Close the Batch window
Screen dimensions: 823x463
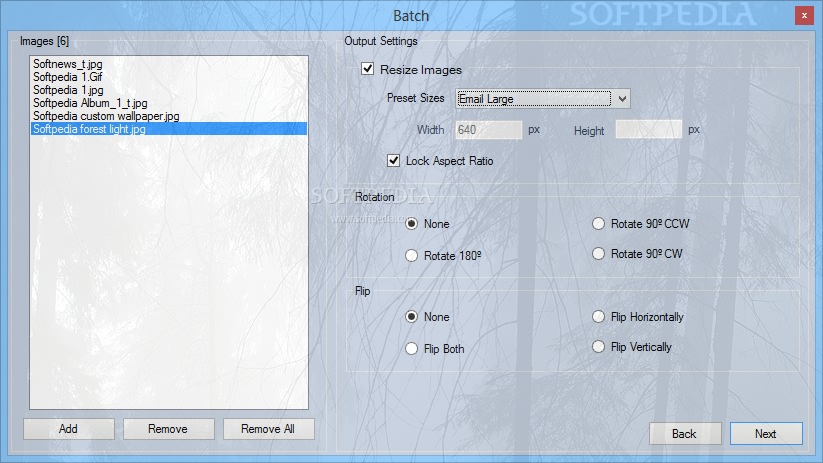click(804, 16)
